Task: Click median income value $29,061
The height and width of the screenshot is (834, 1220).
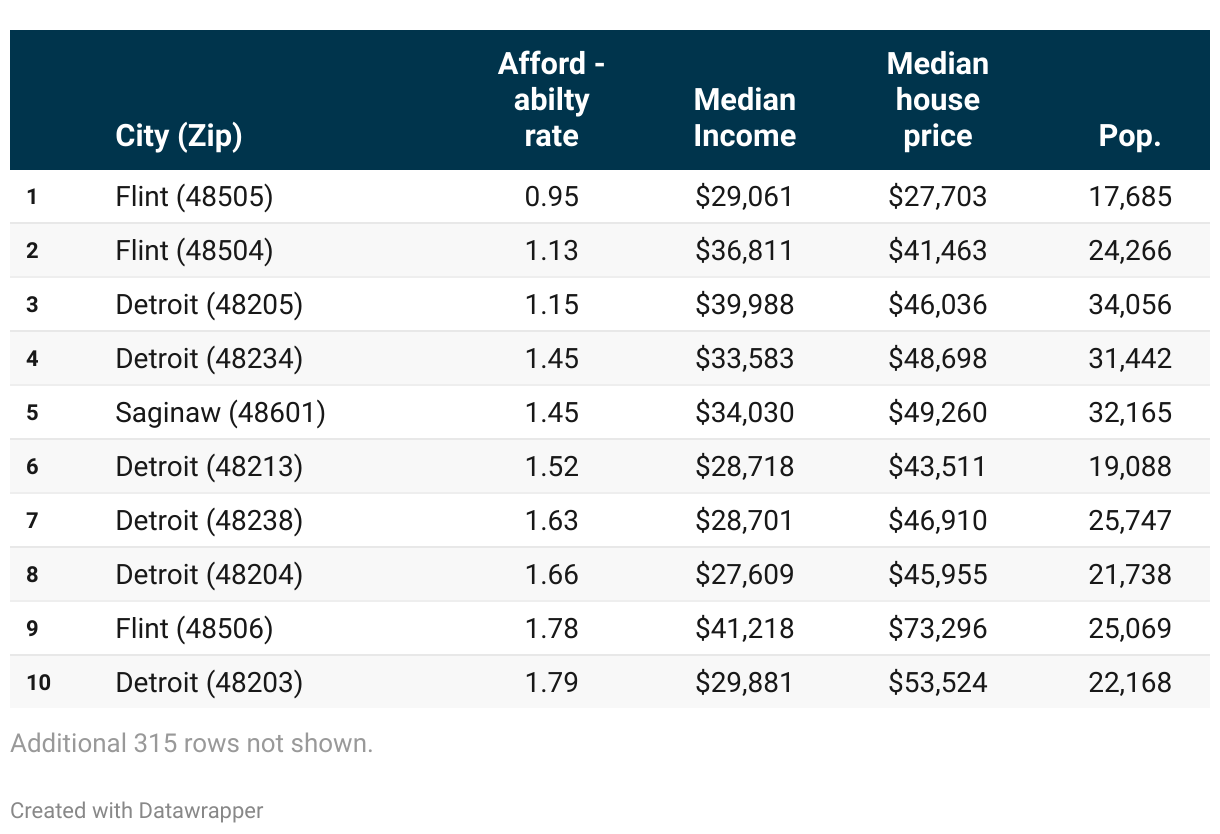Action: (x=744, y=196)
